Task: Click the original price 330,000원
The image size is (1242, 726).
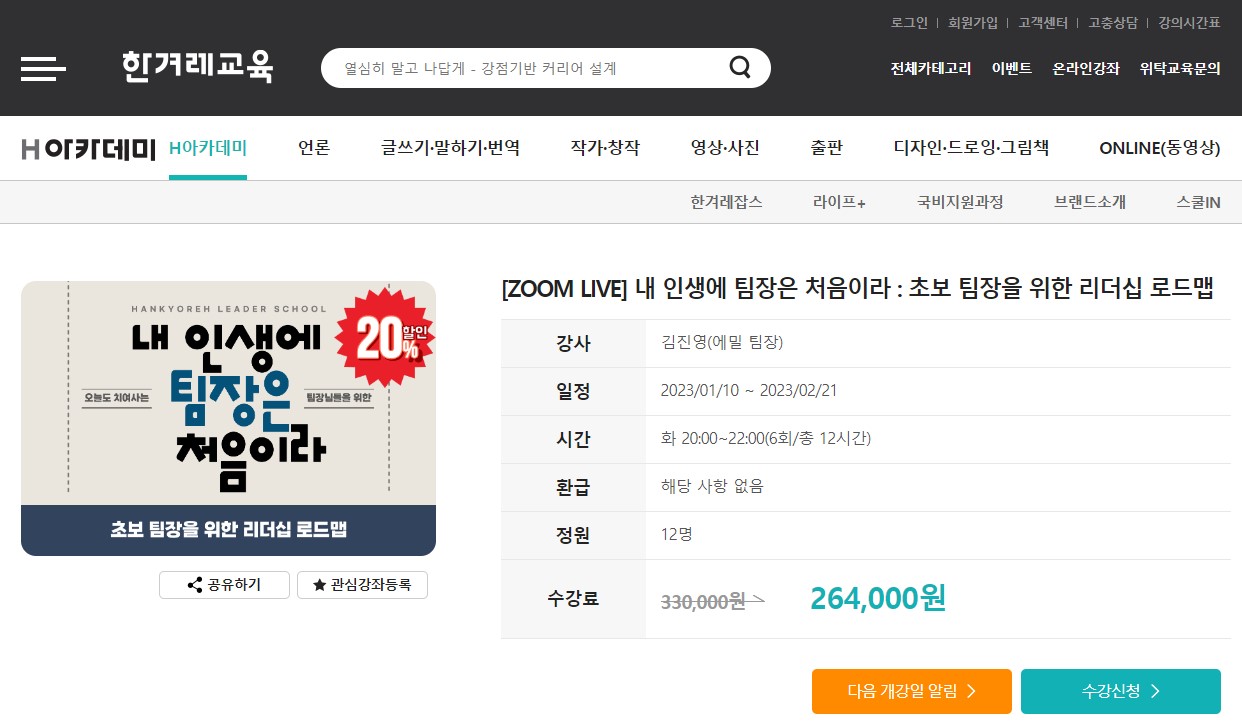Action: coord(703,600)
